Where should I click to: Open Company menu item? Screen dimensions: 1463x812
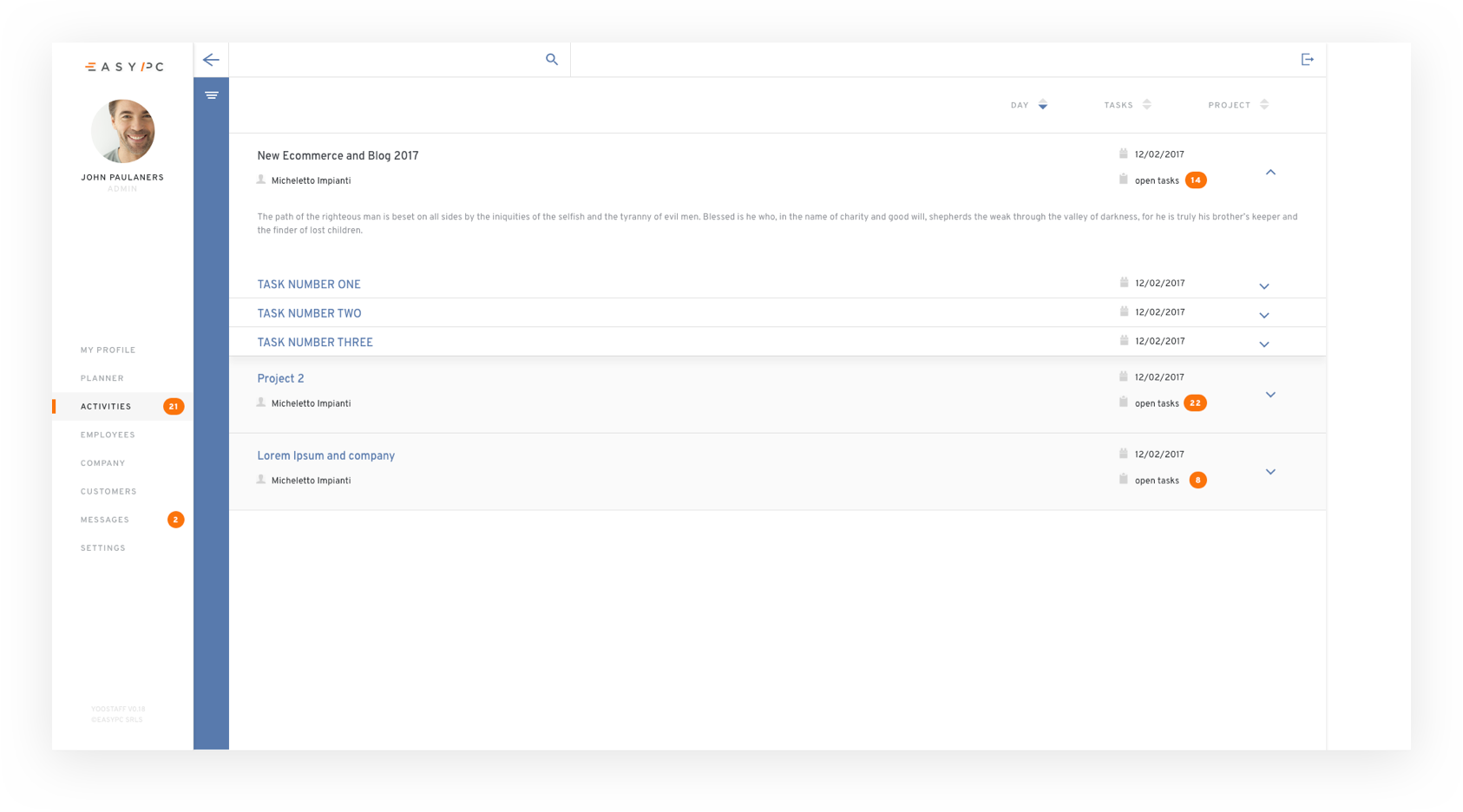click(x=103, y=463)
